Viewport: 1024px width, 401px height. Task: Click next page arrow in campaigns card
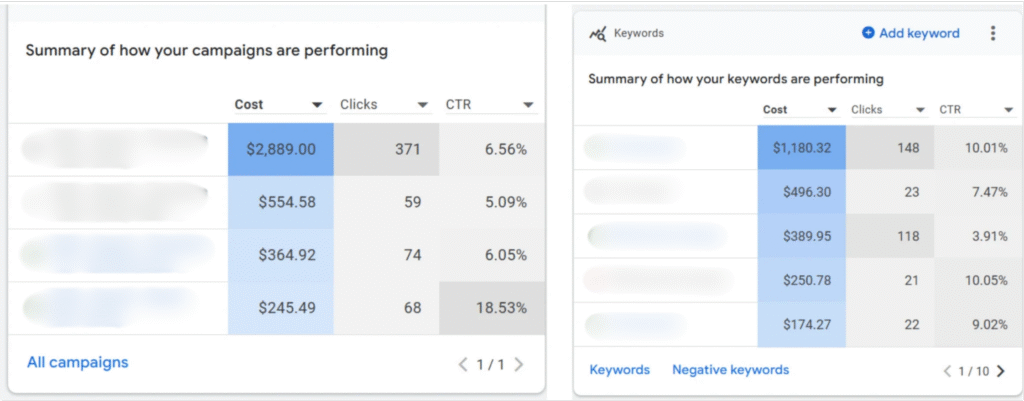pyautogui.click(x=518, y=364)
